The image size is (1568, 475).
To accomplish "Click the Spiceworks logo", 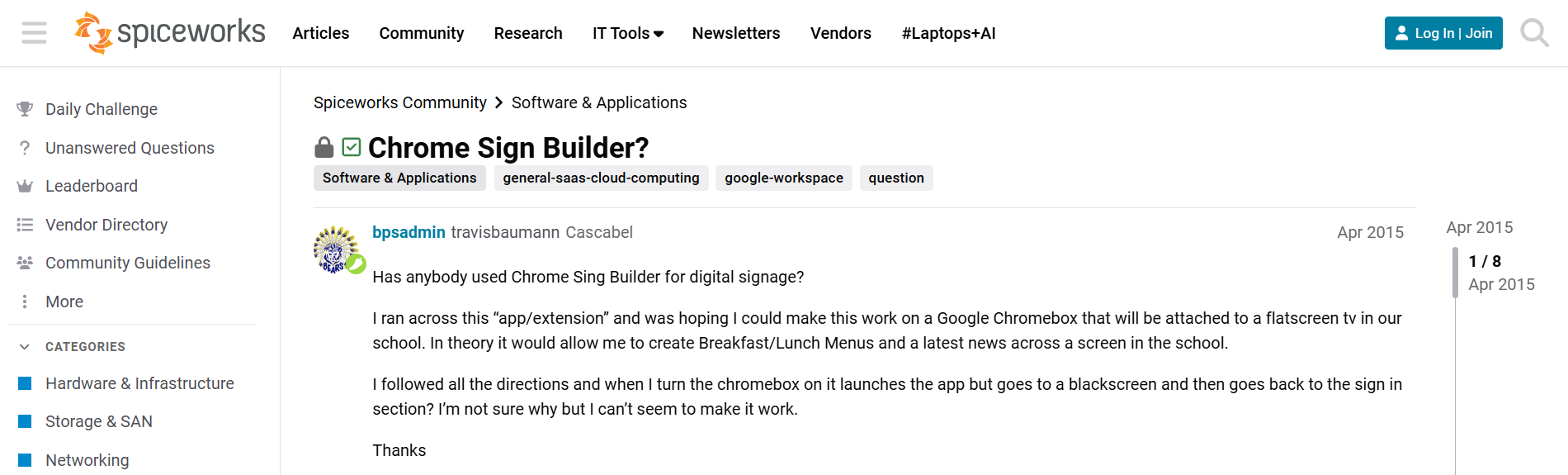I will point(170,33).
